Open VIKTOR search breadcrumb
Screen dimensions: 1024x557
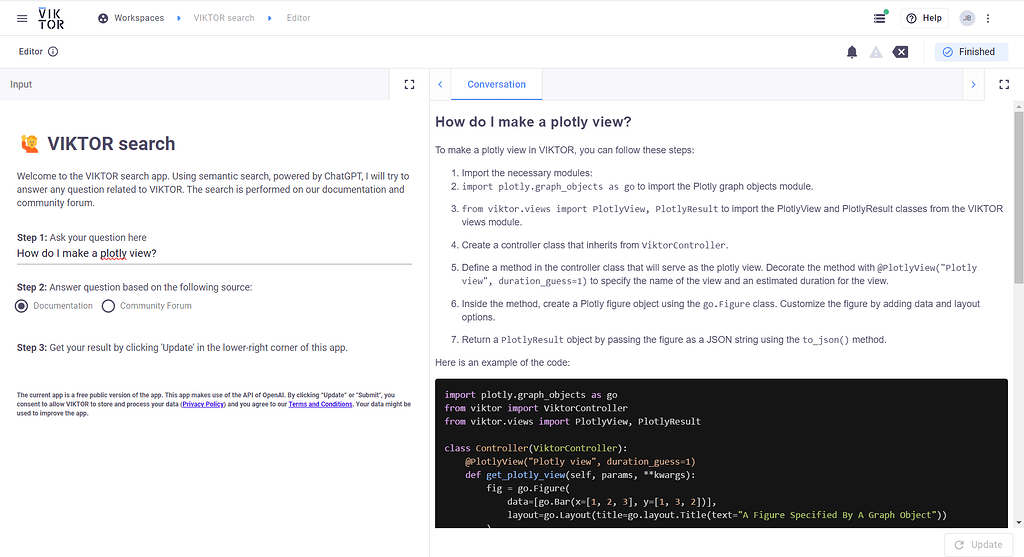click(x=224, y=18)
